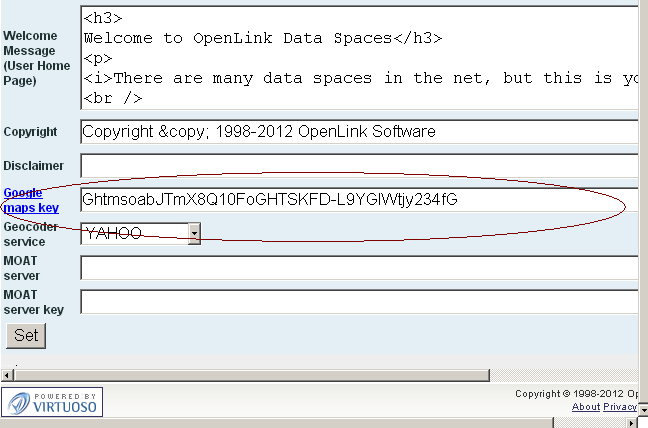Click the Geocoder service label
The image size is (648, 428).
tap(31, 234)
